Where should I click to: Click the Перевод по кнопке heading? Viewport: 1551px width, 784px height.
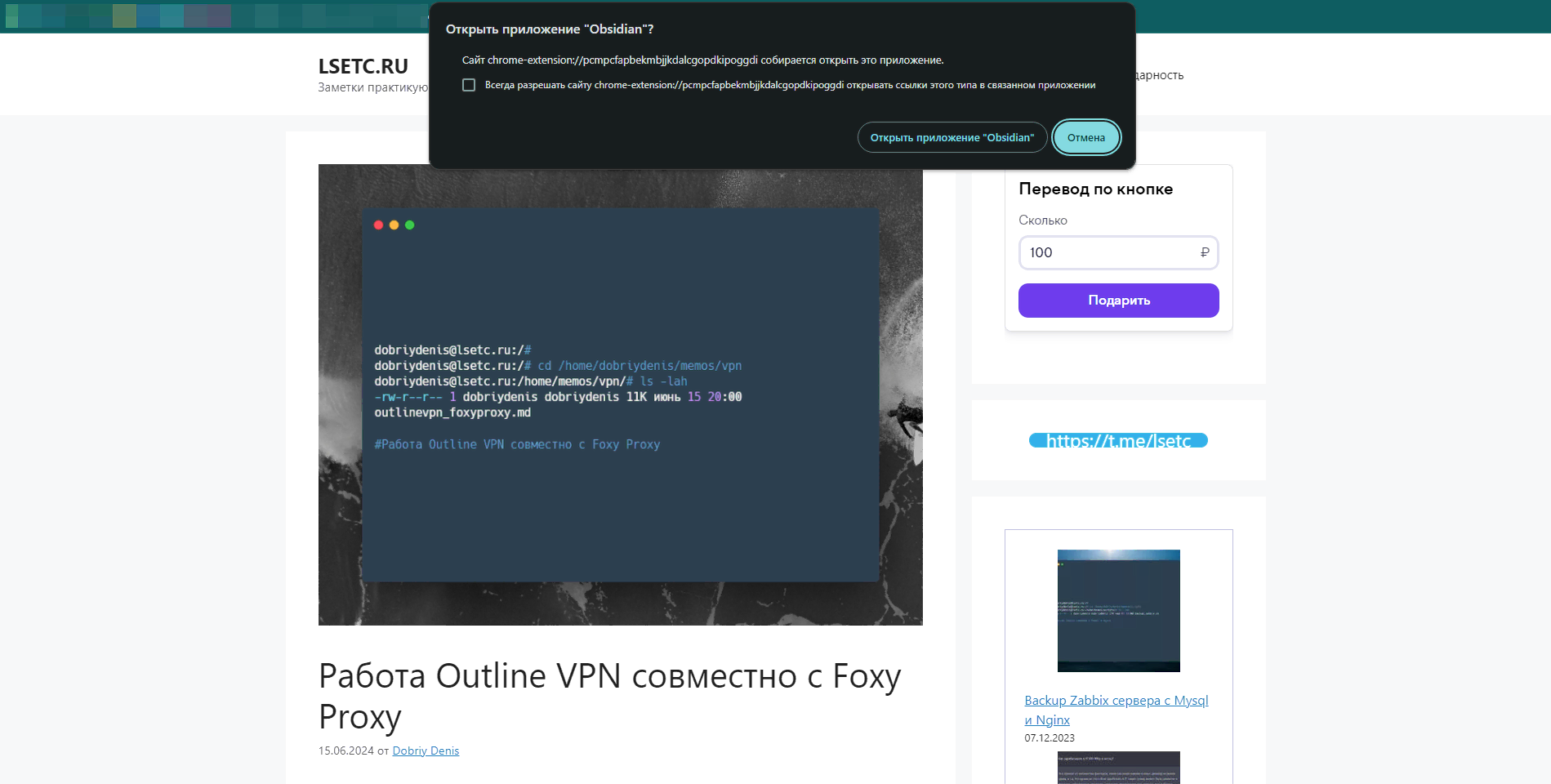tap(1095, 189)
